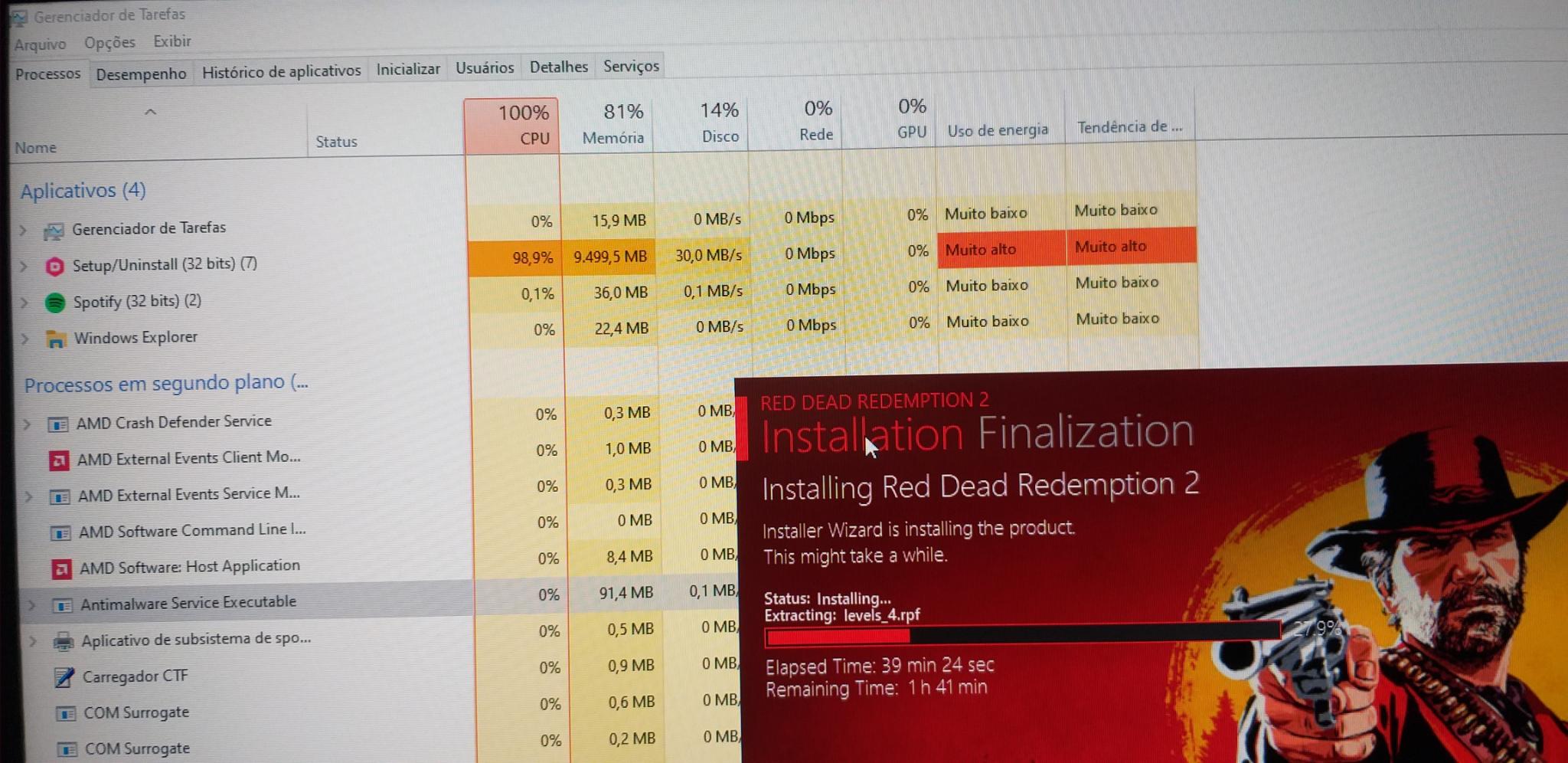Click the 98,9% CPU cell
The width and height of the screenshot is (1568, 763).
(x=514, y=257)
